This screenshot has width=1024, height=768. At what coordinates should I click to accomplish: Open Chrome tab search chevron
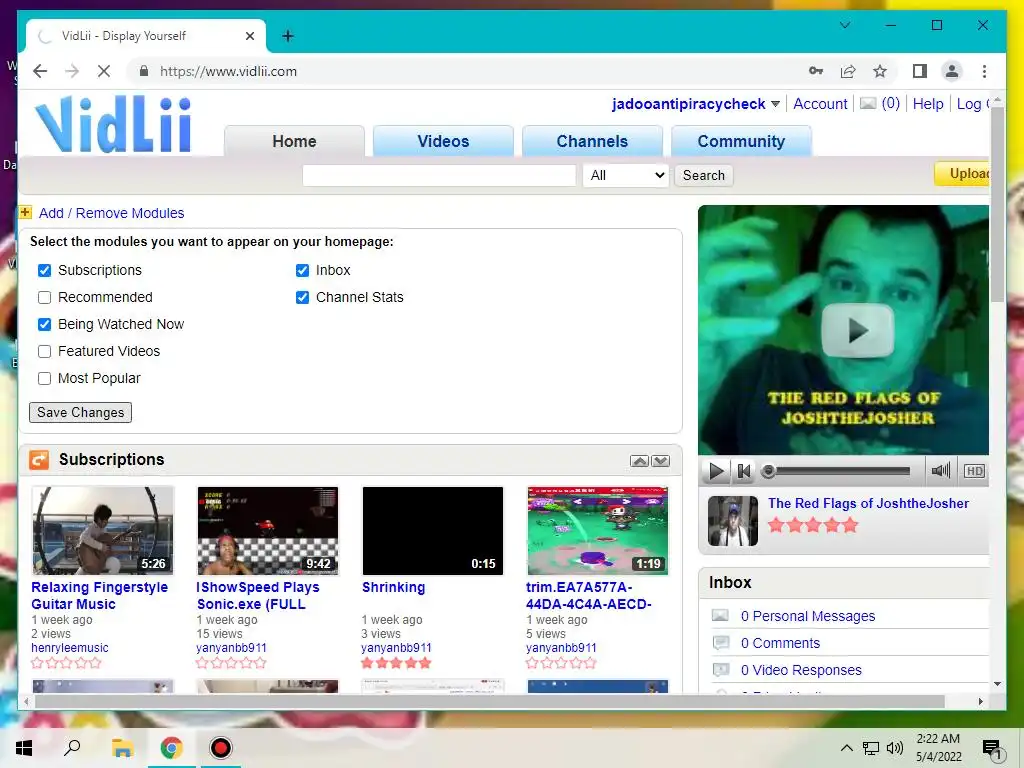(844, 25)
